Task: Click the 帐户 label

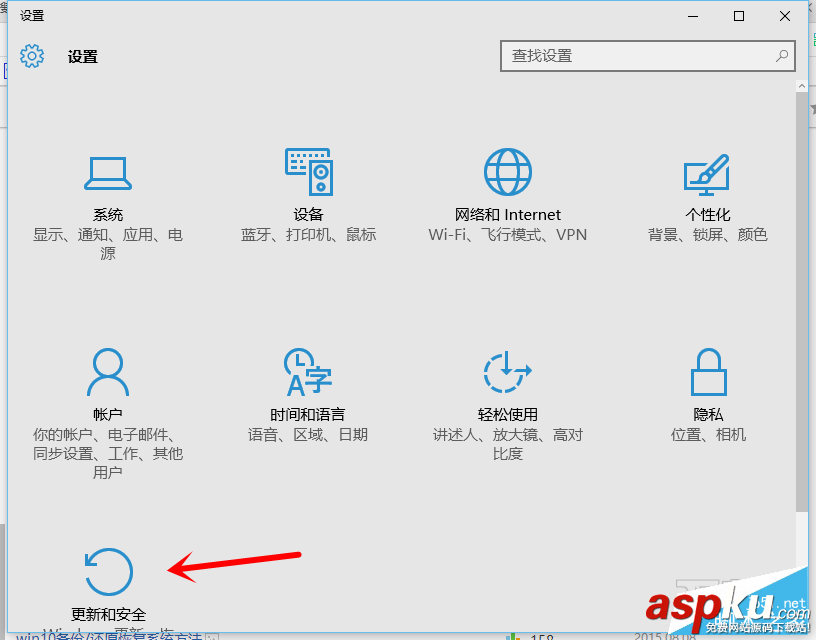Action: click(108, 414)
